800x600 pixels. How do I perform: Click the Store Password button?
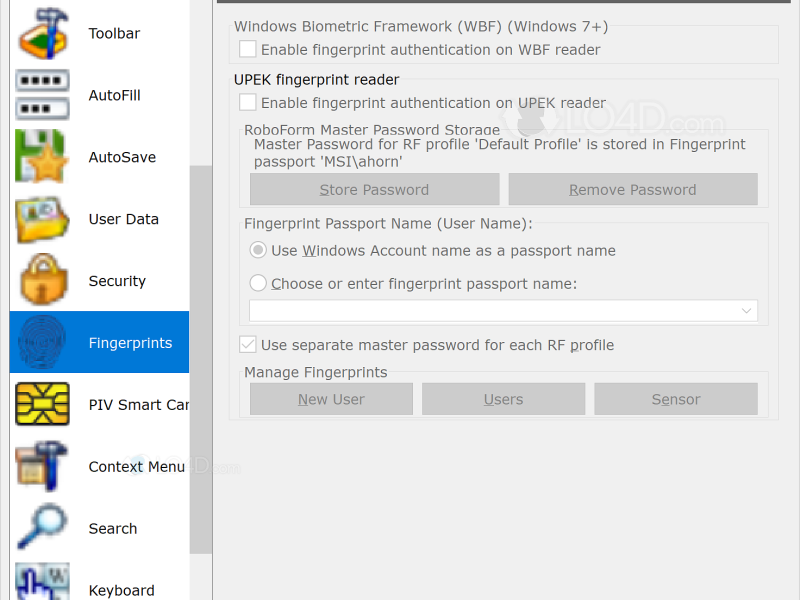pyautogui.click(x=374, y=189)
